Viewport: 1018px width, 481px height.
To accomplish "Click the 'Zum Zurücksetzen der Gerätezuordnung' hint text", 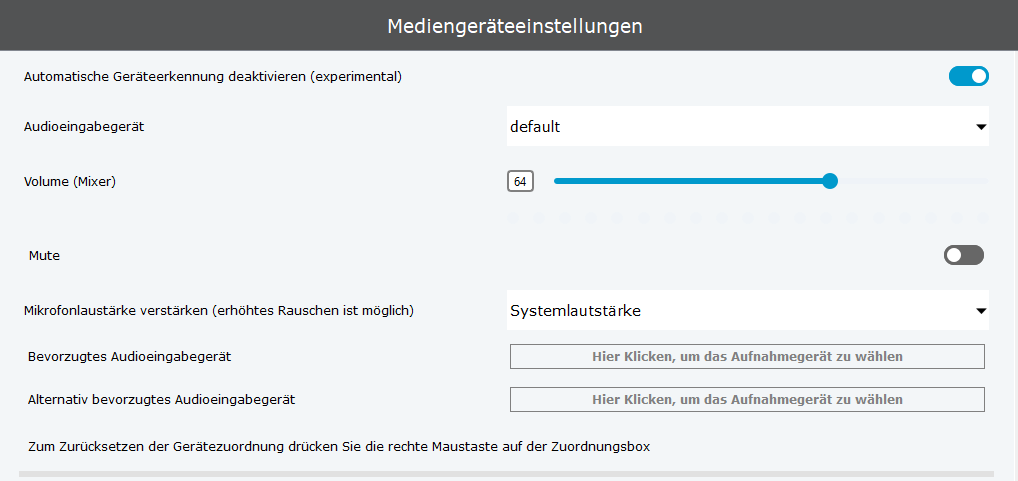I will coord(339,446).
